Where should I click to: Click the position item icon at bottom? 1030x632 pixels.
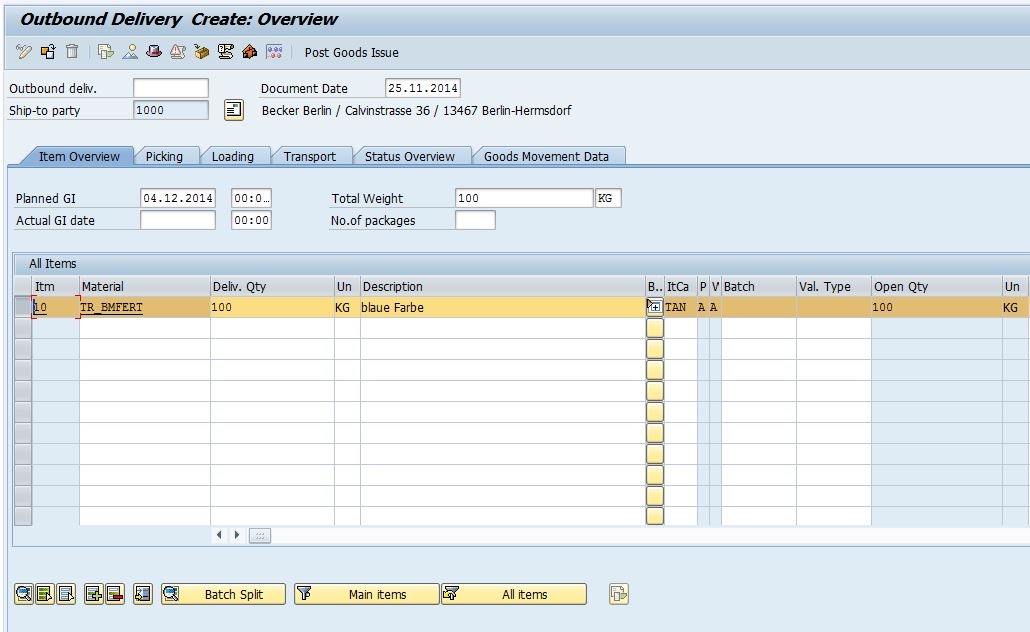[x=143, y=594]
